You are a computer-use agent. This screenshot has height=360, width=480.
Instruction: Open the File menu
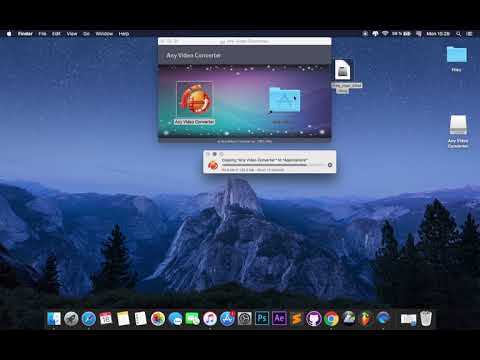coord(42,34)
